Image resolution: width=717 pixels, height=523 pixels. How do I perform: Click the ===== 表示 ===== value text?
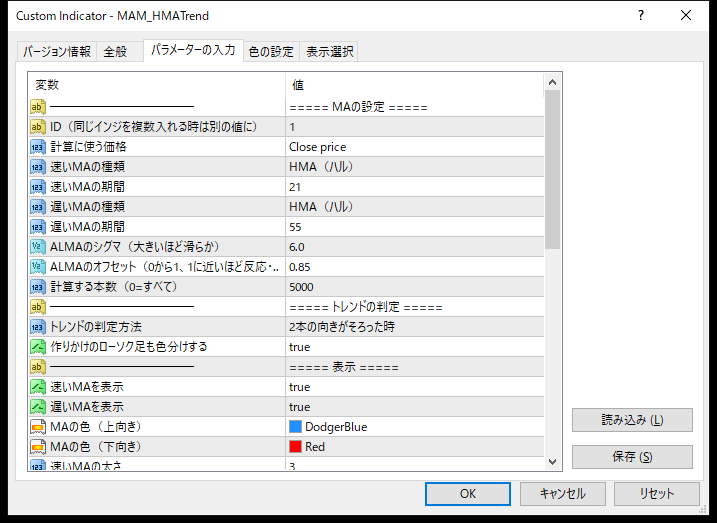coord(344,367)
